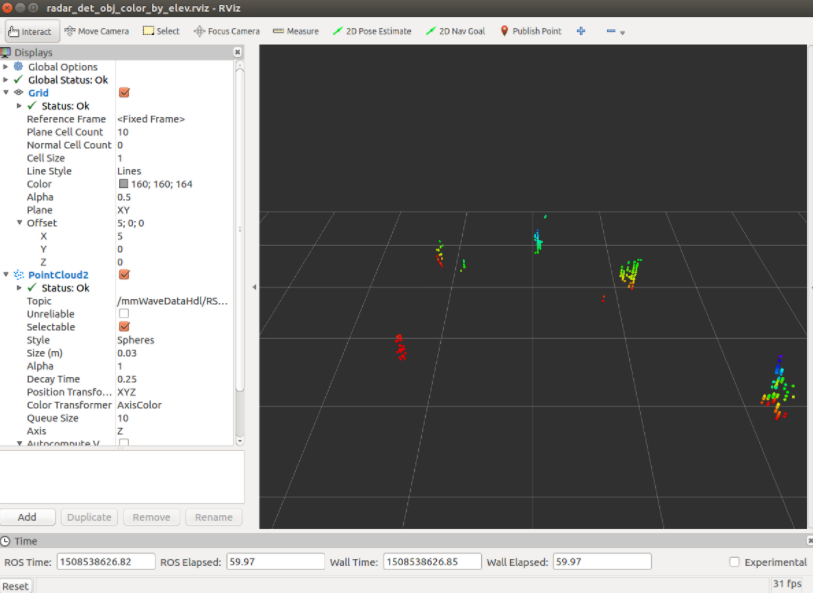Screen dimensions: 813x593
Task: Collapse the Grid properties tree
Action: (7, 92)
